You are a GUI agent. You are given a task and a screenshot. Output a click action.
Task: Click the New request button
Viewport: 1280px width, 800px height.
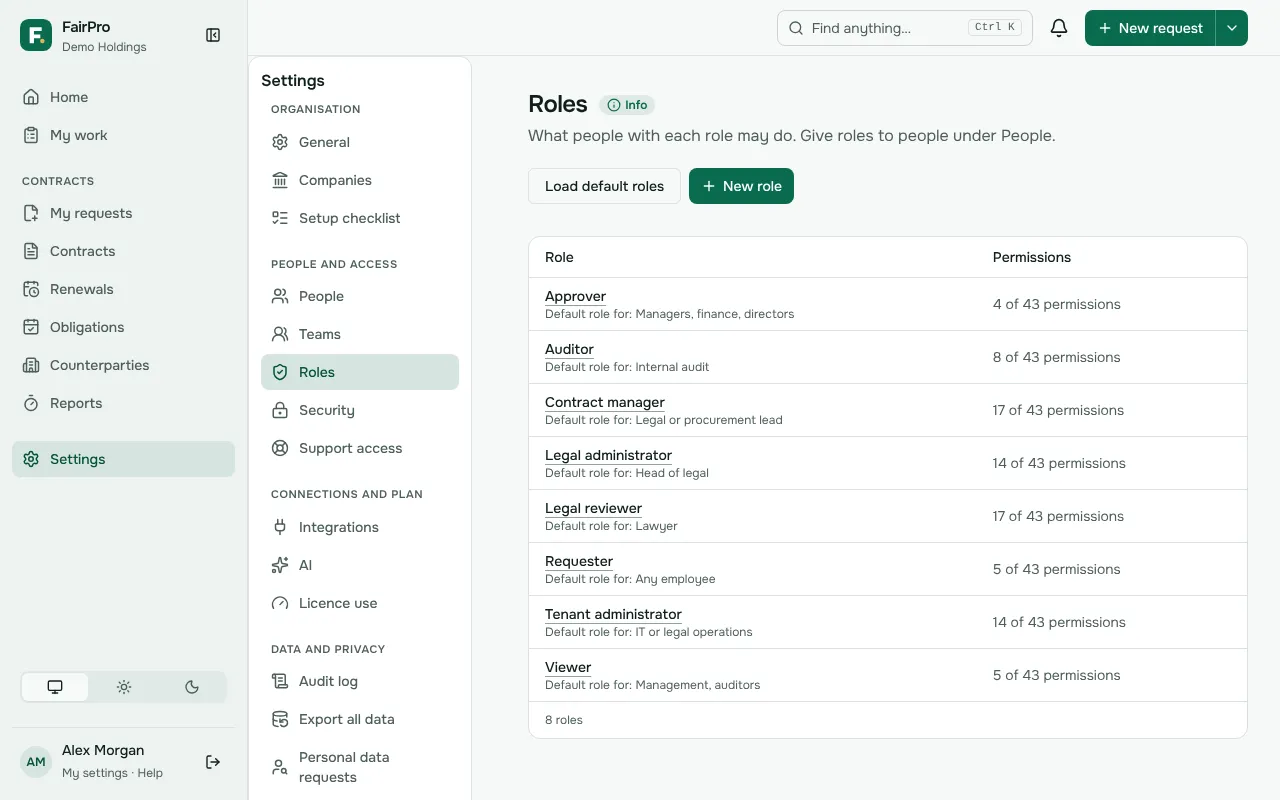click(x=1150, y=28)
